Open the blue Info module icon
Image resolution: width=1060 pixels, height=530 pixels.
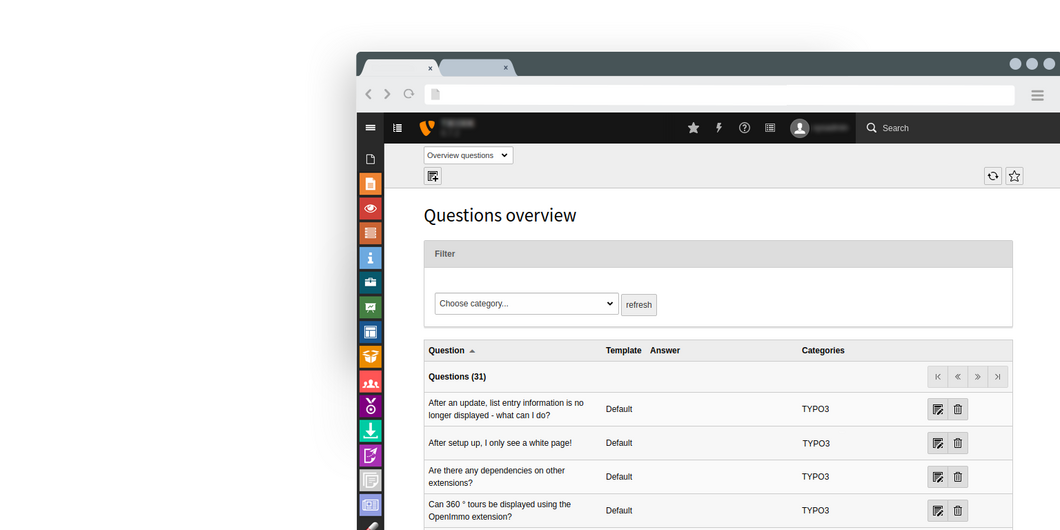tap(370, 258)
